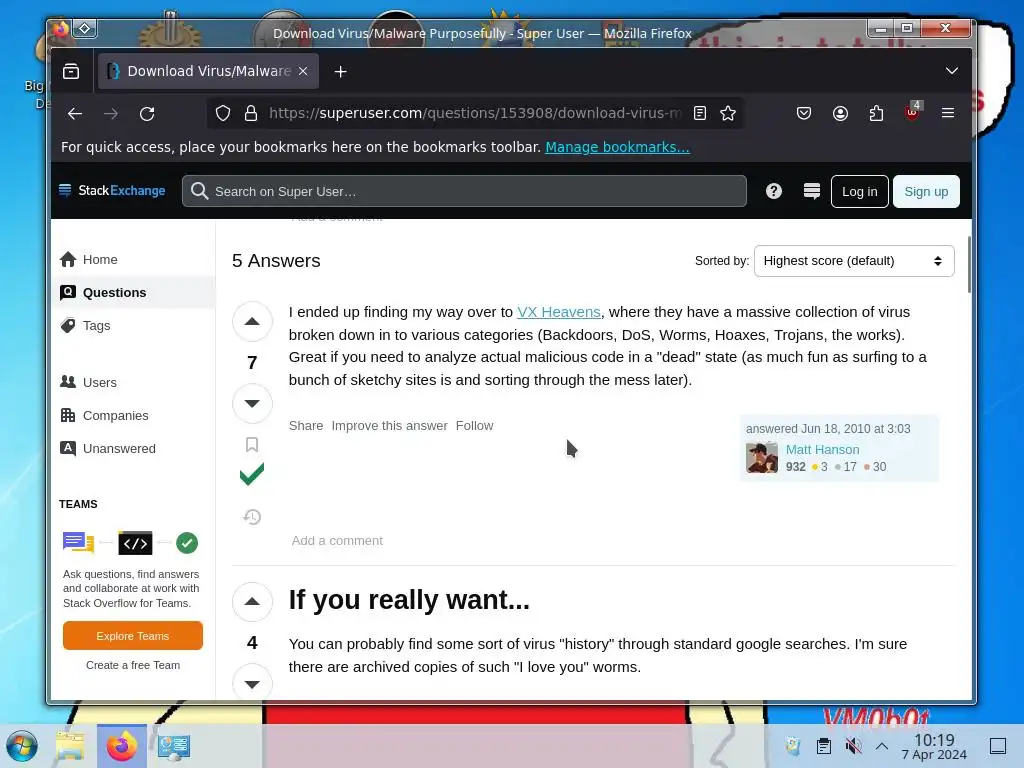Open tracking protection shield icon

point(223,113)
